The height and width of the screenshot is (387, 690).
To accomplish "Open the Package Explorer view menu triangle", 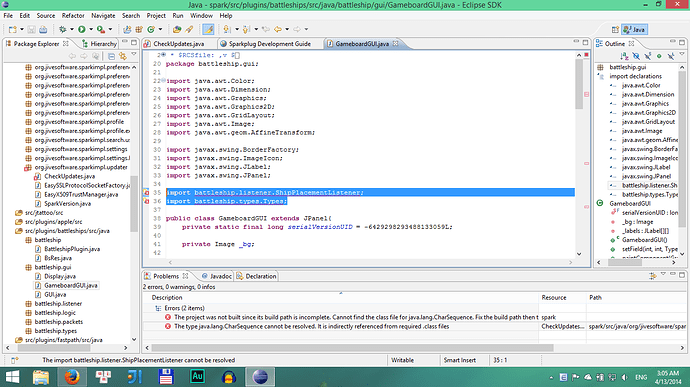I will 134,54.
